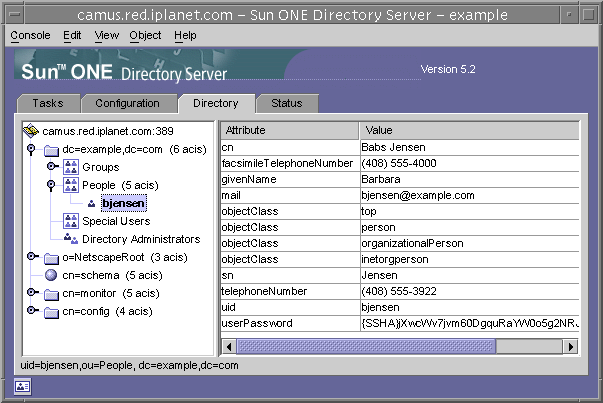Select the Special Users entry
The image size is (603, 403).
tap(116, 221)
